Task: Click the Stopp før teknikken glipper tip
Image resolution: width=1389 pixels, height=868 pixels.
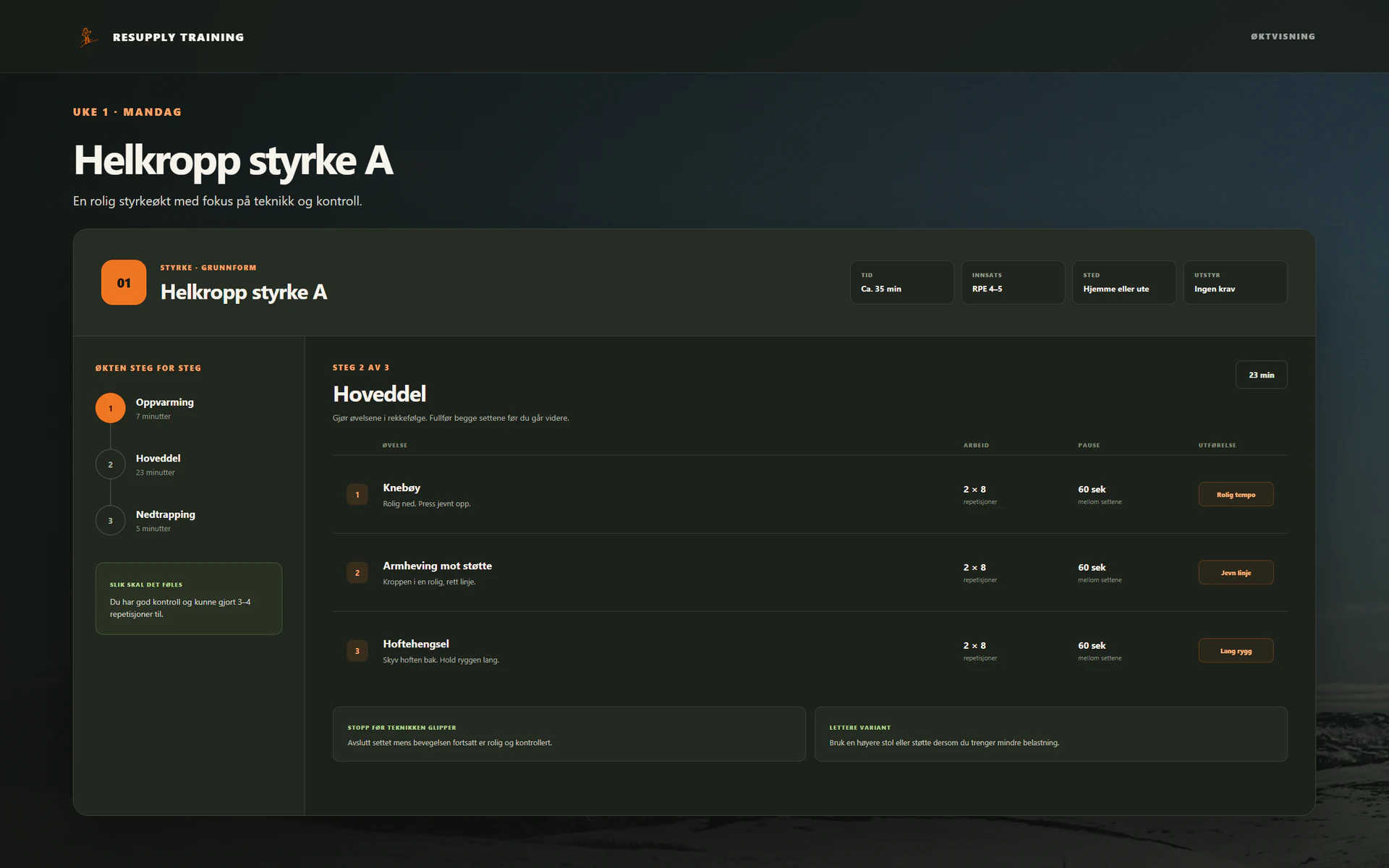Action: click(x=569, y=734)
